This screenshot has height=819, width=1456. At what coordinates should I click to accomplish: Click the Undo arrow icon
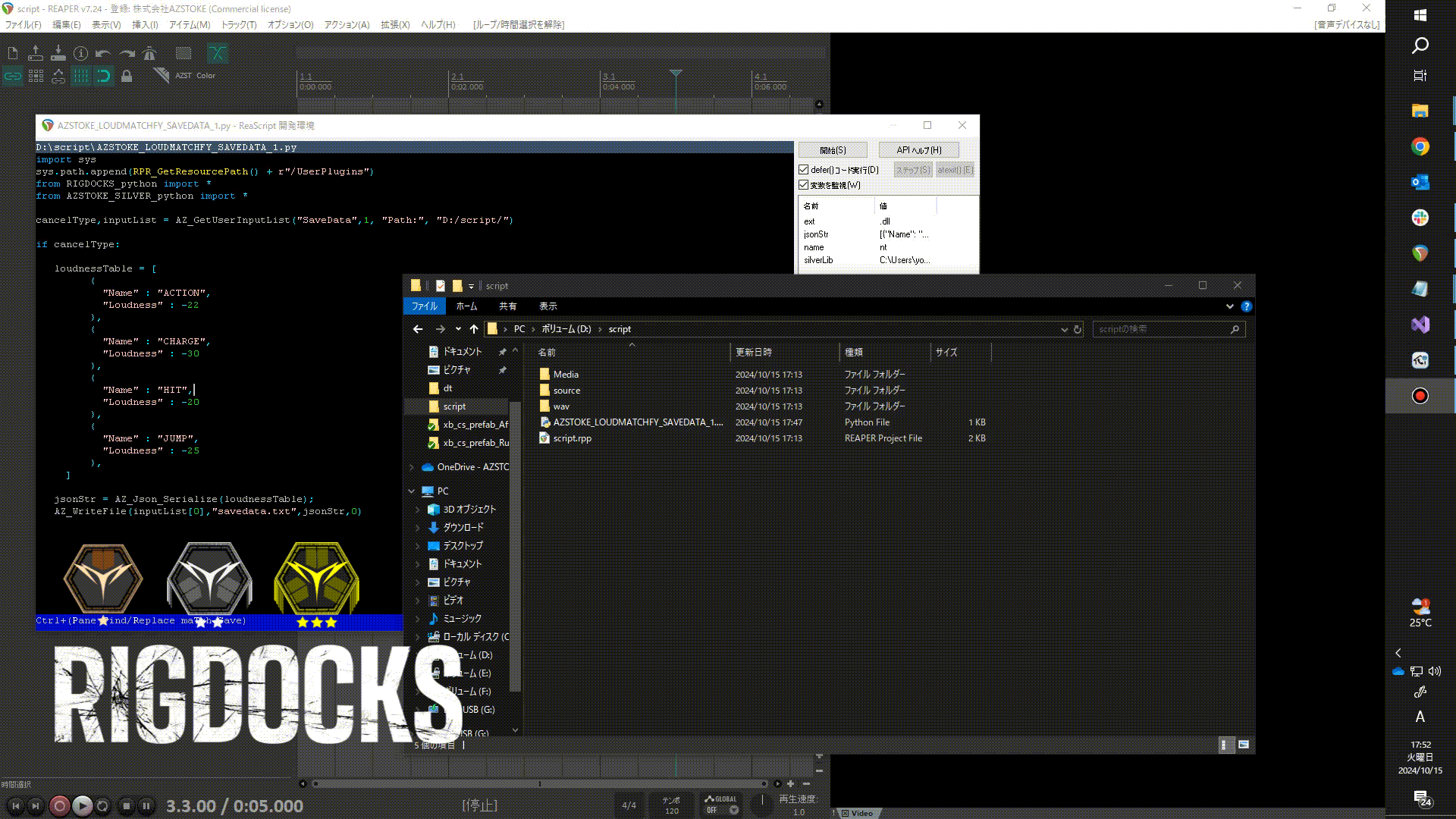coord(104,53)
